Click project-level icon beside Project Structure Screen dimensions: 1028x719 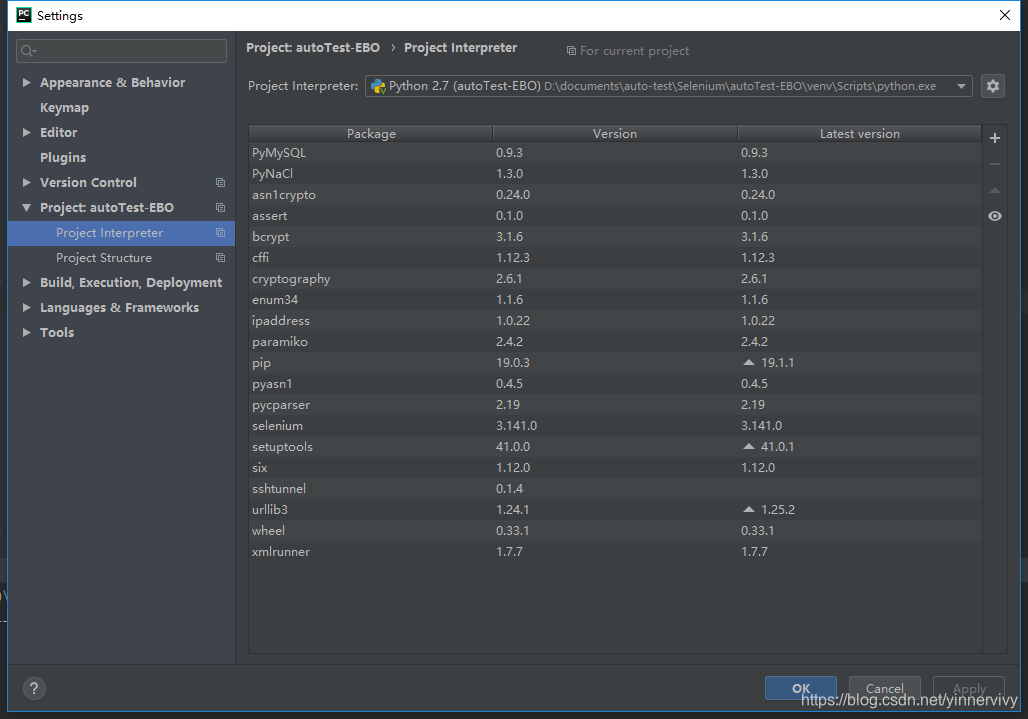220,258
